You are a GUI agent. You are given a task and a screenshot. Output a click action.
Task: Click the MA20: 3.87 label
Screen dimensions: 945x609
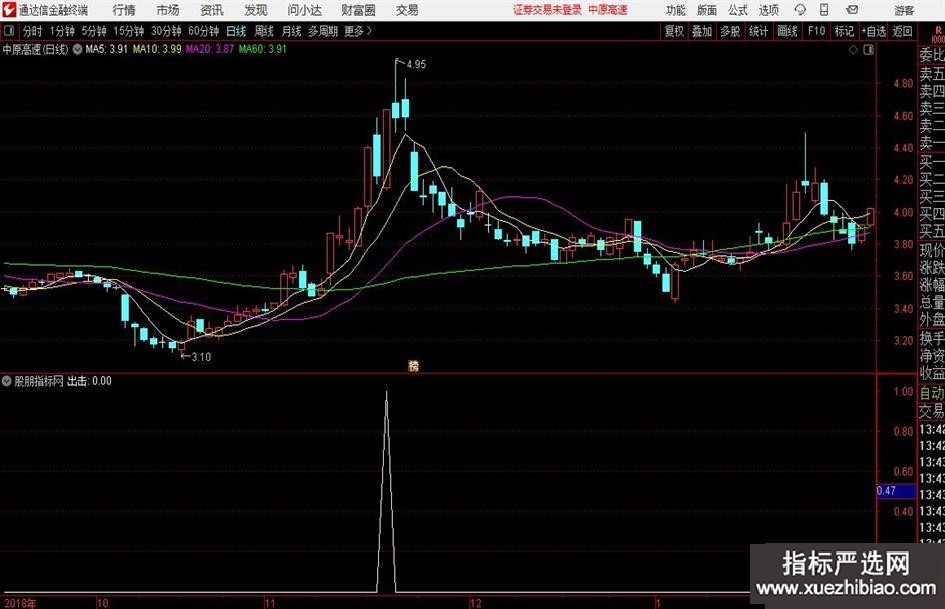click(x=210, y=49)
